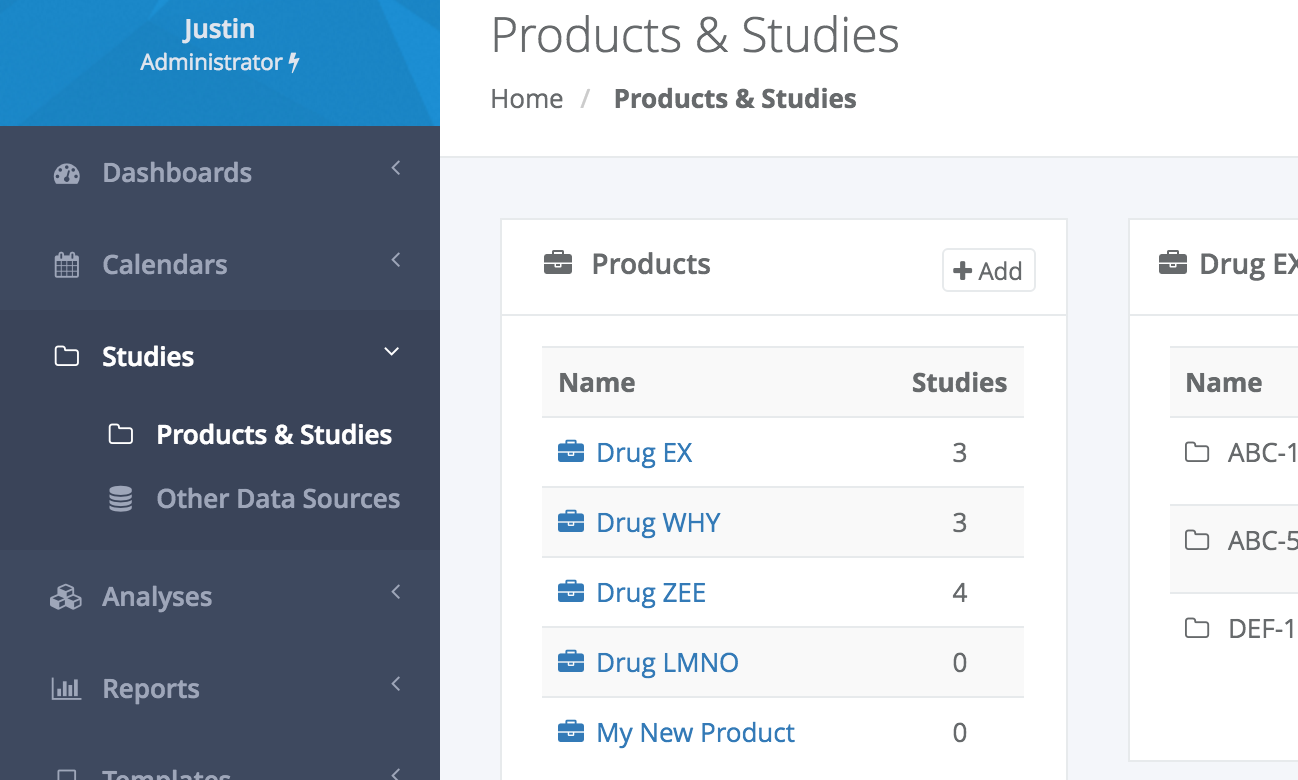Screen dimensions: 1298x780
Task: Click the Analyses cubes icon
Action: [66, 597]
